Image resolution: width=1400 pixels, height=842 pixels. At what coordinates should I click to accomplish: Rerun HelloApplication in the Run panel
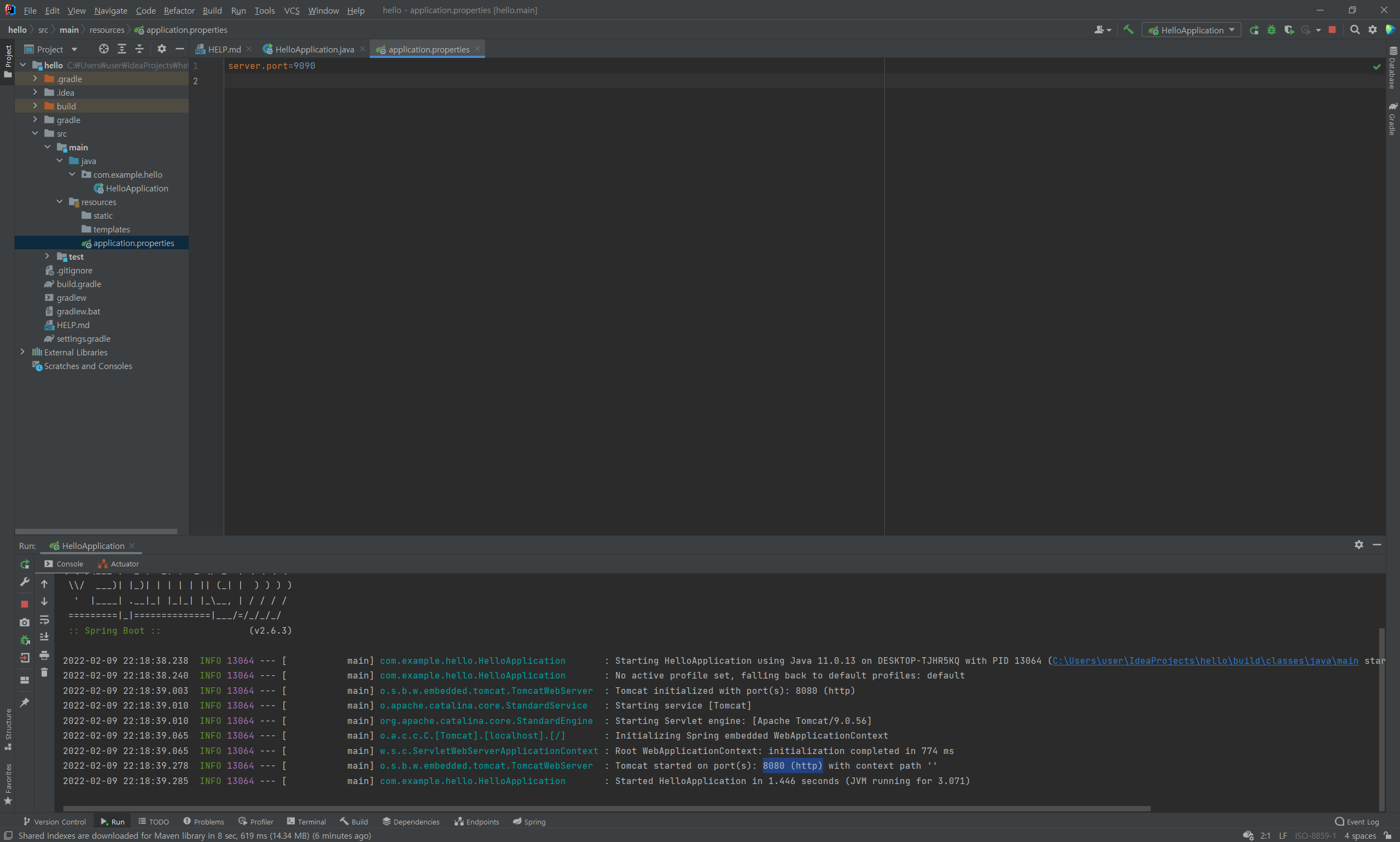(x=25, y=564)
